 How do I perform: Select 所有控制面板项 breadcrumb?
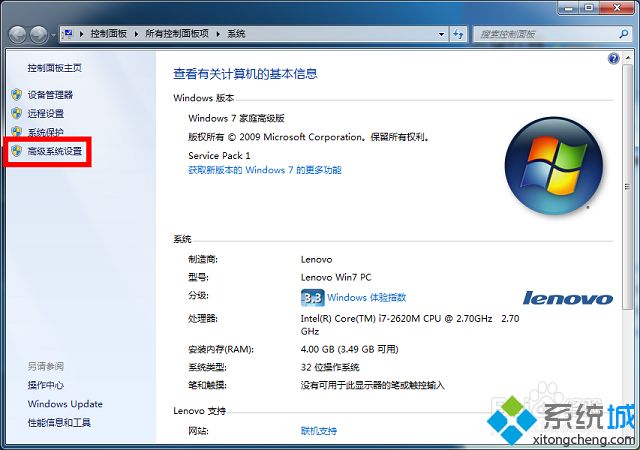coord(177,34)
